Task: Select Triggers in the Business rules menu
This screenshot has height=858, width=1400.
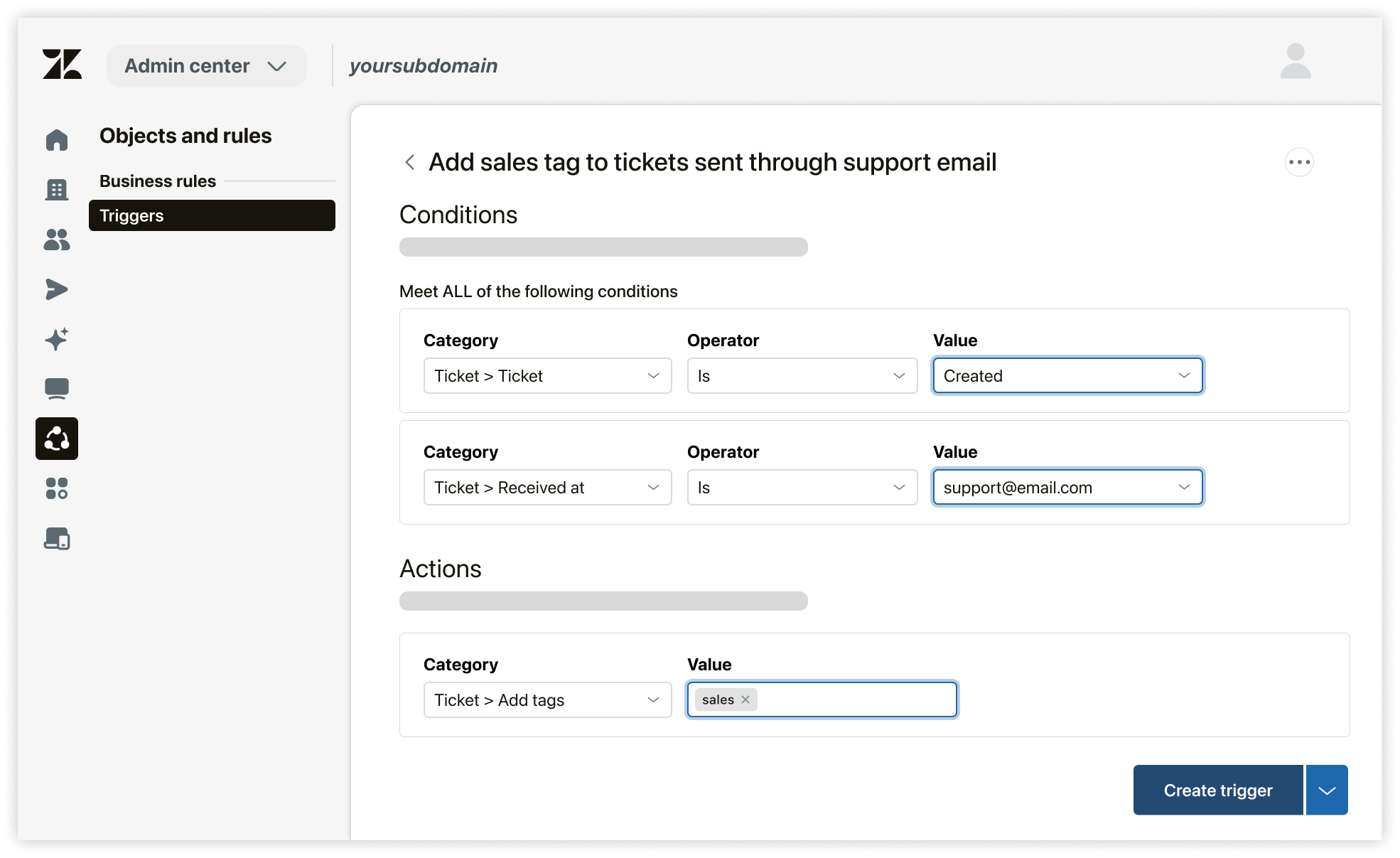Action: (212, 215)
